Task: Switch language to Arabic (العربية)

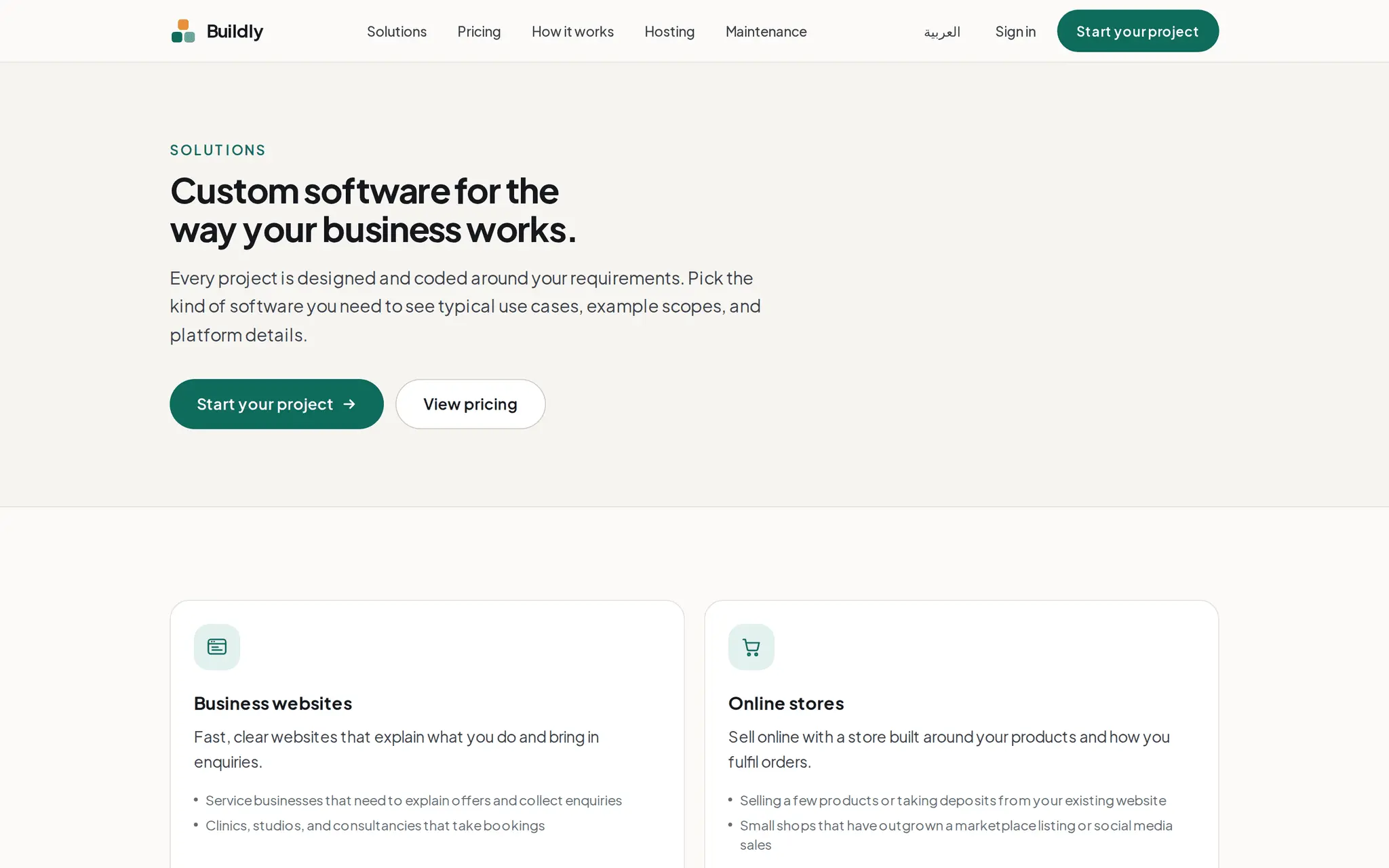Action: tap(942, 32)
